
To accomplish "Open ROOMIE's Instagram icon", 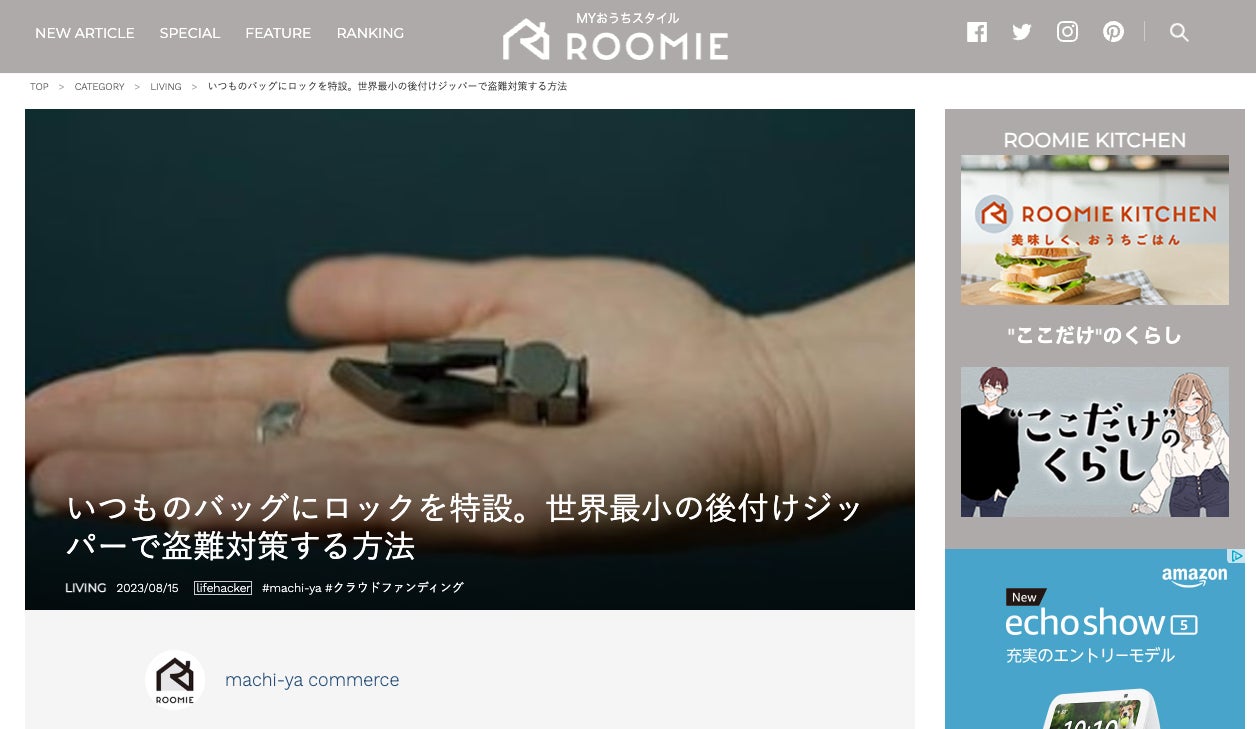I will click(x=1068, y=32).
